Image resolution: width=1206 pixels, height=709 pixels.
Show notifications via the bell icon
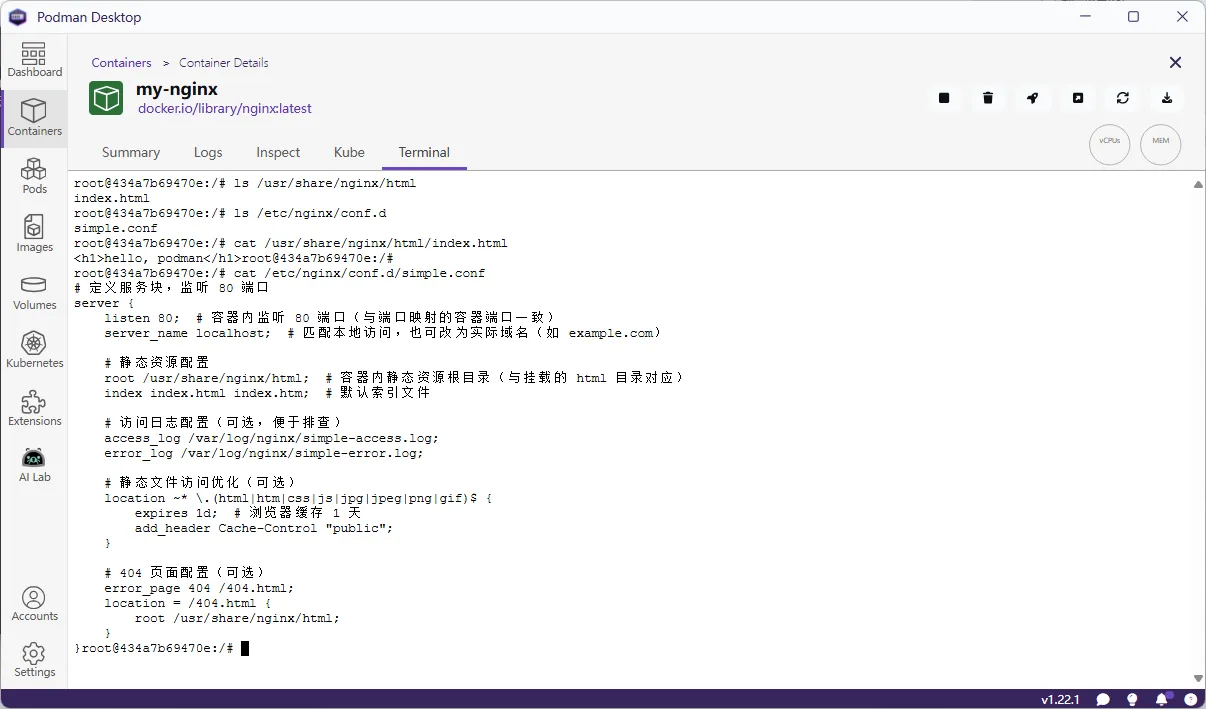click(1161, 699)
